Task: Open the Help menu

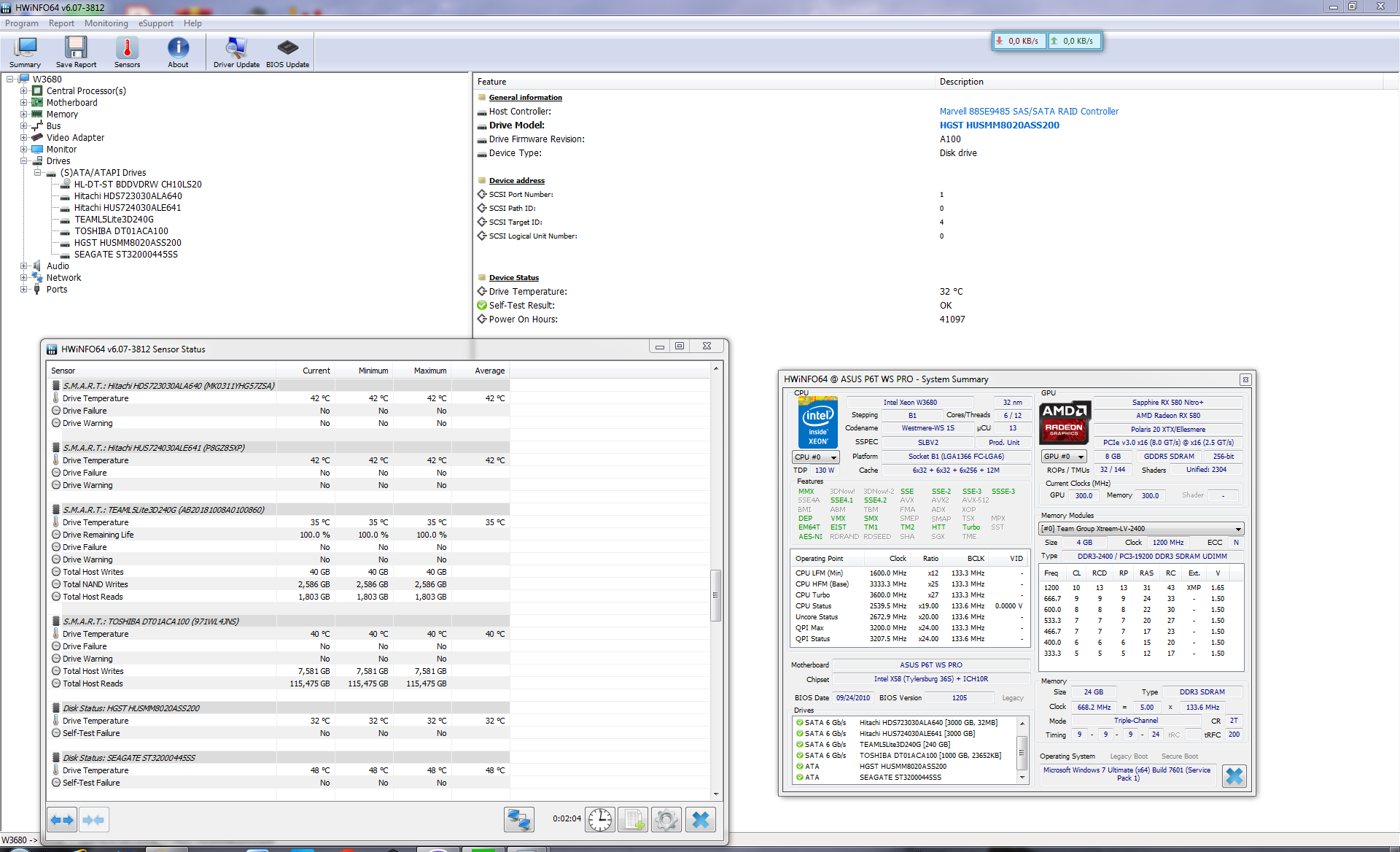Action: [192, 23]
